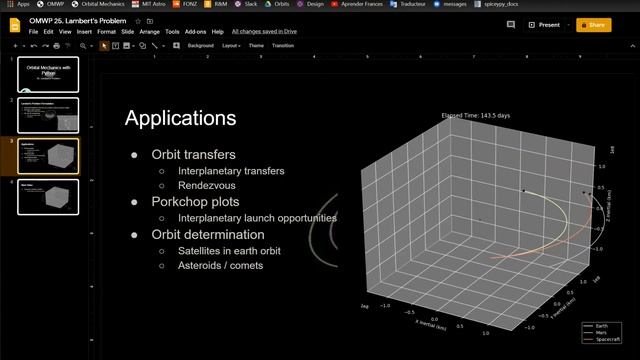Insert a text box
This screenshot has height=360, width=640.
pos(116,46)
